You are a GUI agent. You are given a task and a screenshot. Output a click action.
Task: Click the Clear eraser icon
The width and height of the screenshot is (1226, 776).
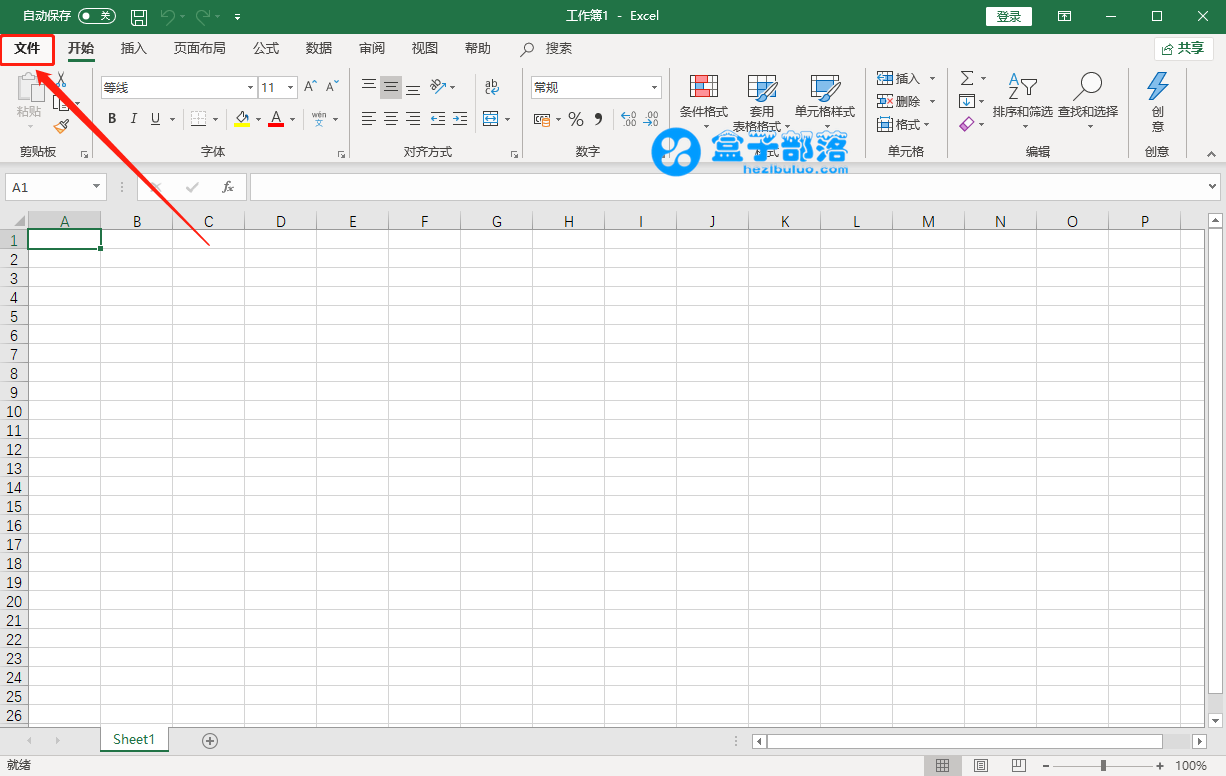(x=966, y=124)
